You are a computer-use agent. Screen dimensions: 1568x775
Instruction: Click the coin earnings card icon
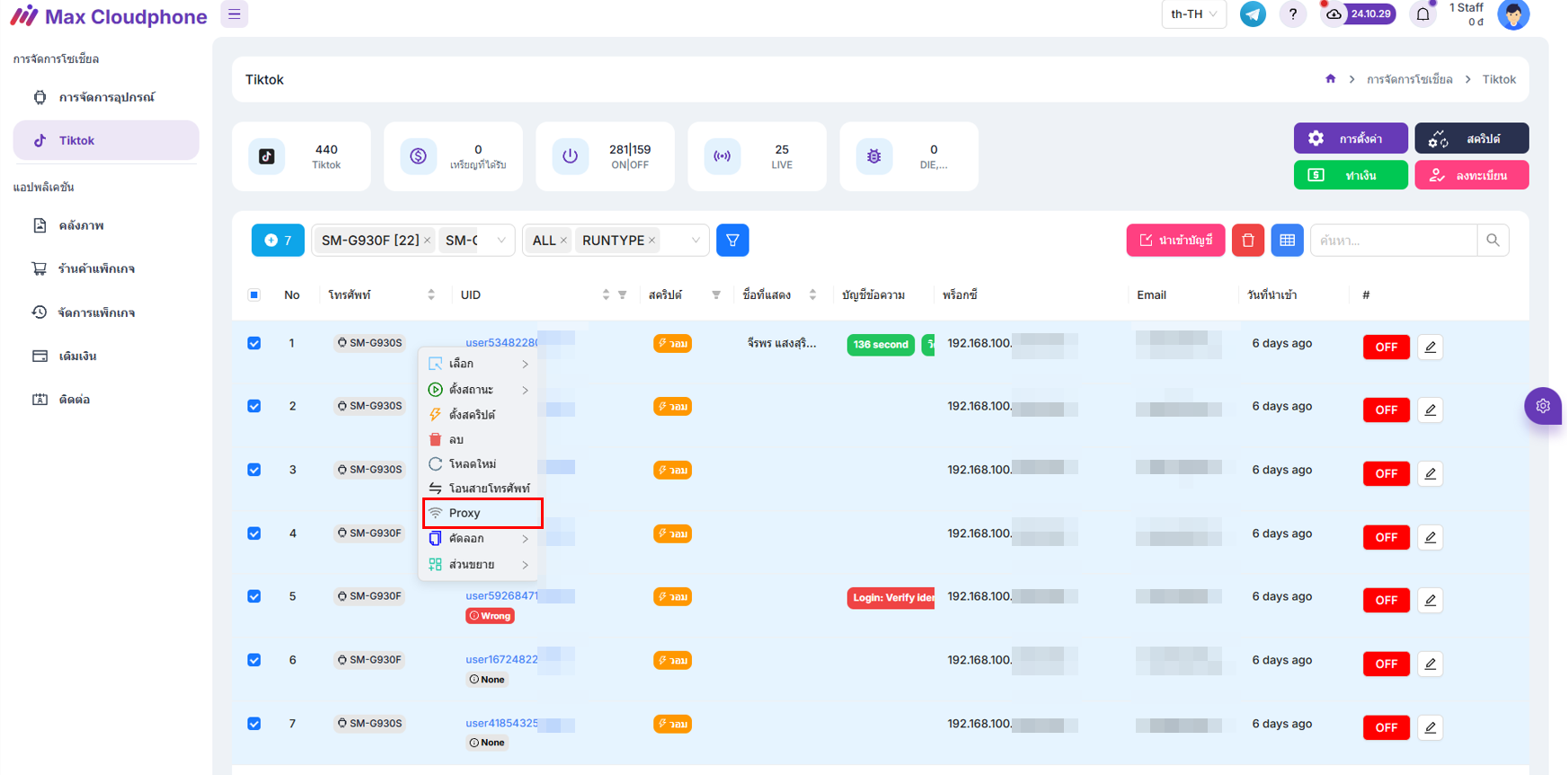point(419,156)
